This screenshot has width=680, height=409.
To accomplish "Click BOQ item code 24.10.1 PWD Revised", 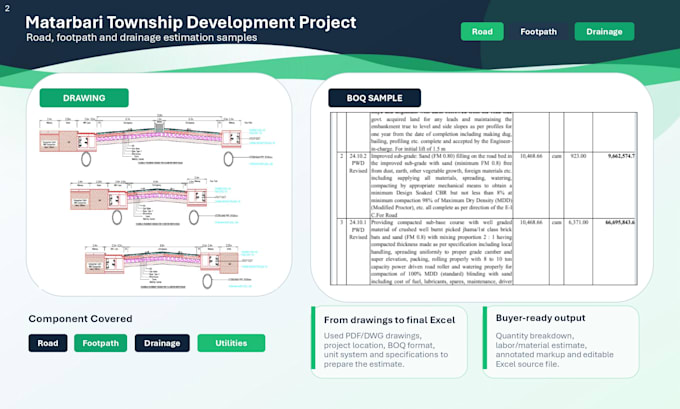I will click(x=358, y=229).
